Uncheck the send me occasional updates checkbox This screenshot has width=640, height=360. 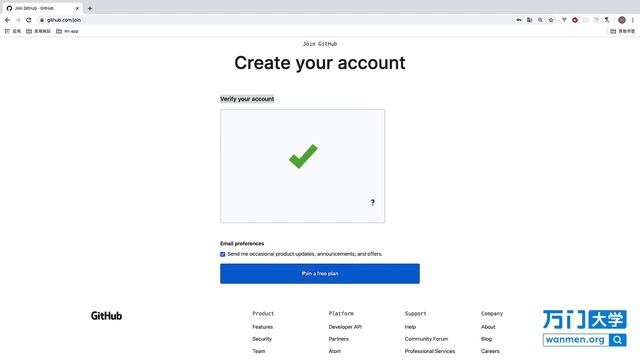click(x=222, y=254)
